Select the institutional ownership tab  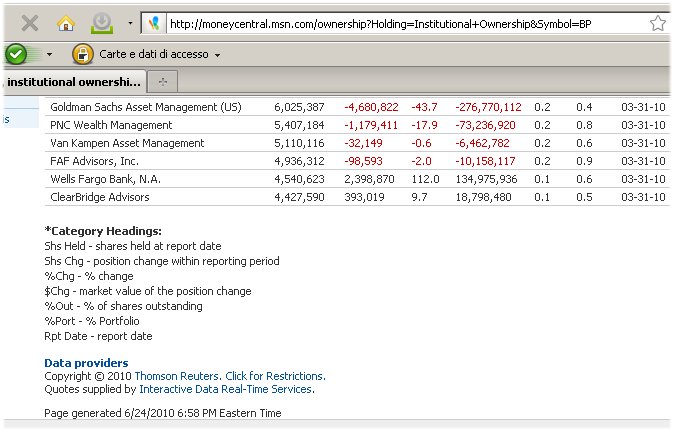(74, 82)
